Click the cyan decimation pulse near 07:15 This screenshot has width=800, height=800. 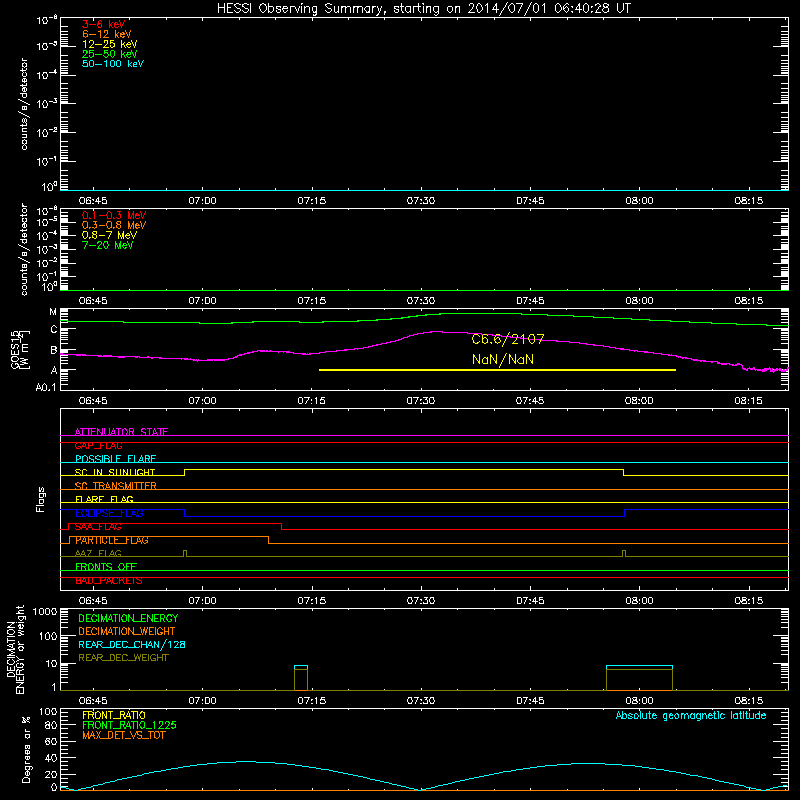(301, 666)
